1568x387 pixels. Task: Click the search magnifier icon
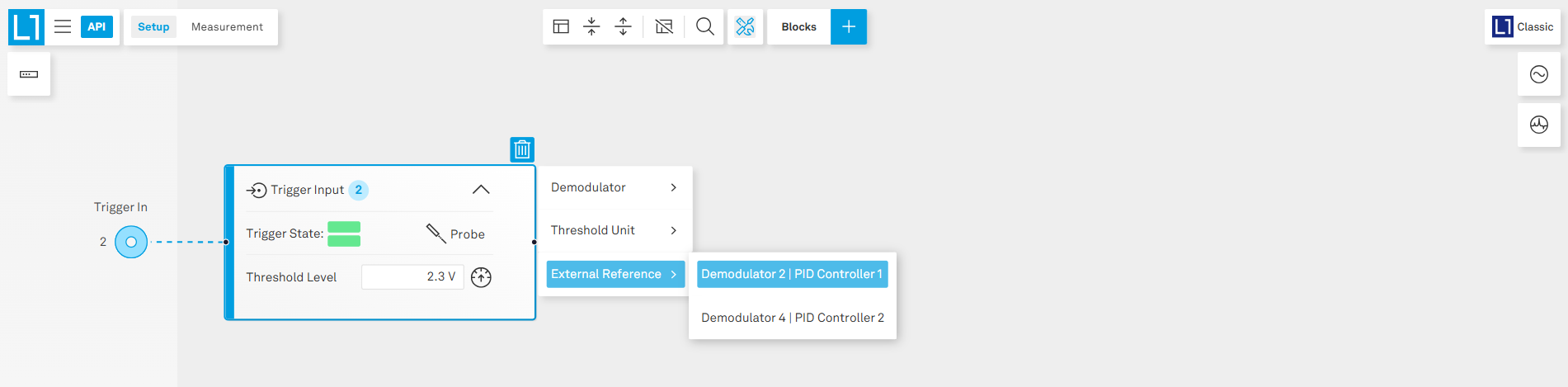[x=704, y=26]
